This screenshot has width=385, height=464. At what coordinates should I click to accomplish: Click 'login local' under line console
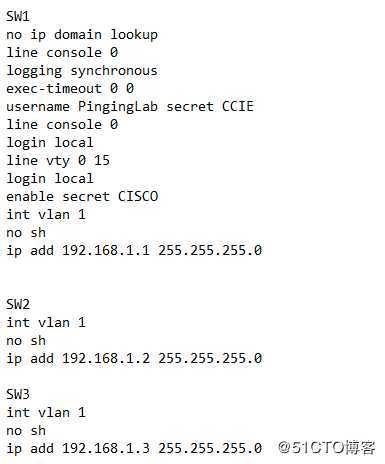pyautogui.click(x=50, y=143)
